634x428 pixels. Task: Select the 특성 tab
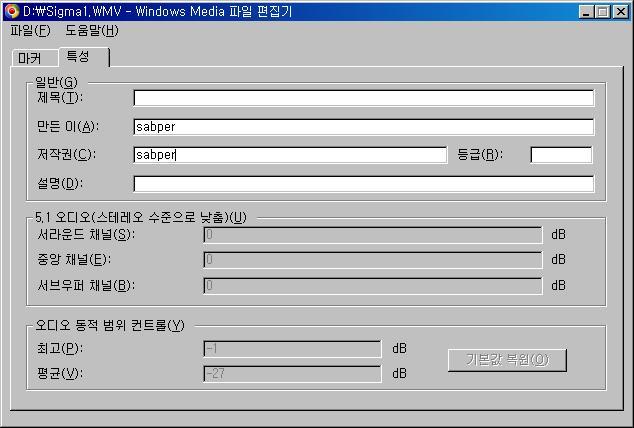84,57
